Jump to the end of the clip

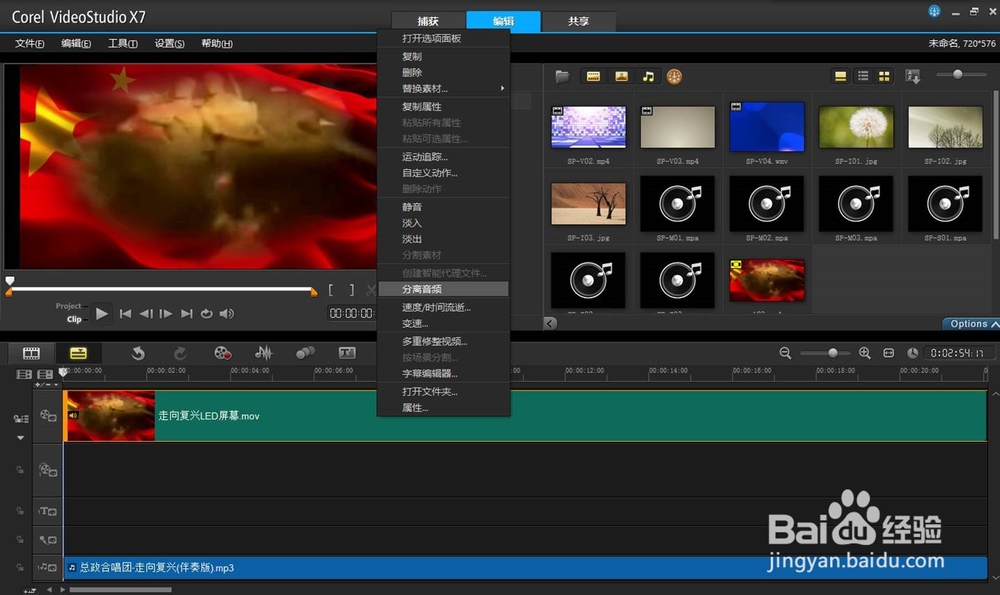click(186, 313)
